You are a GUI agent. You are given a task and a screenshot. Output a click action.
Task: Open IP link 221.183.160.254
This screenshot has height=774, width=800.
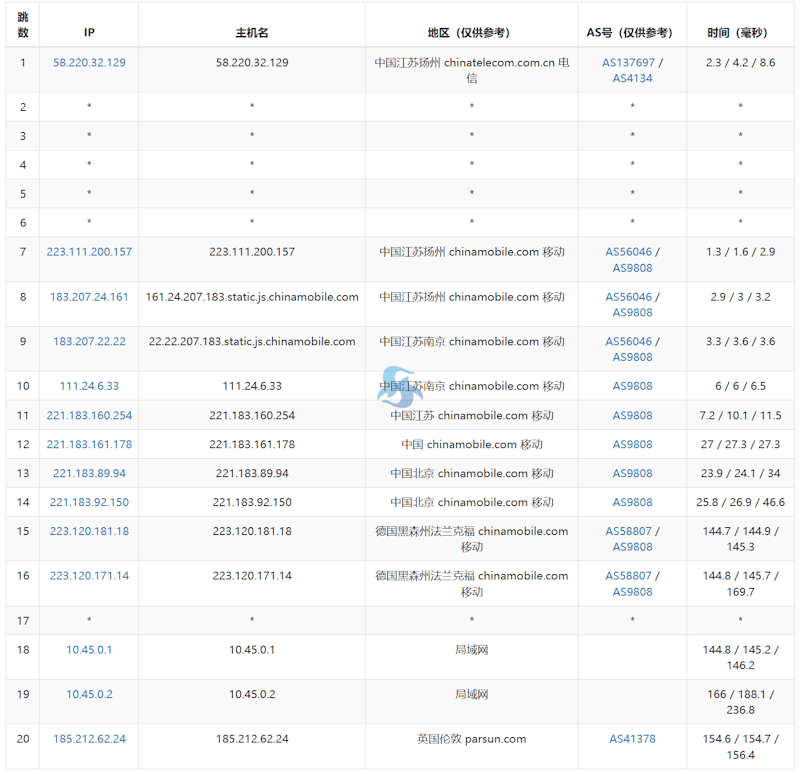click(89, 415)
